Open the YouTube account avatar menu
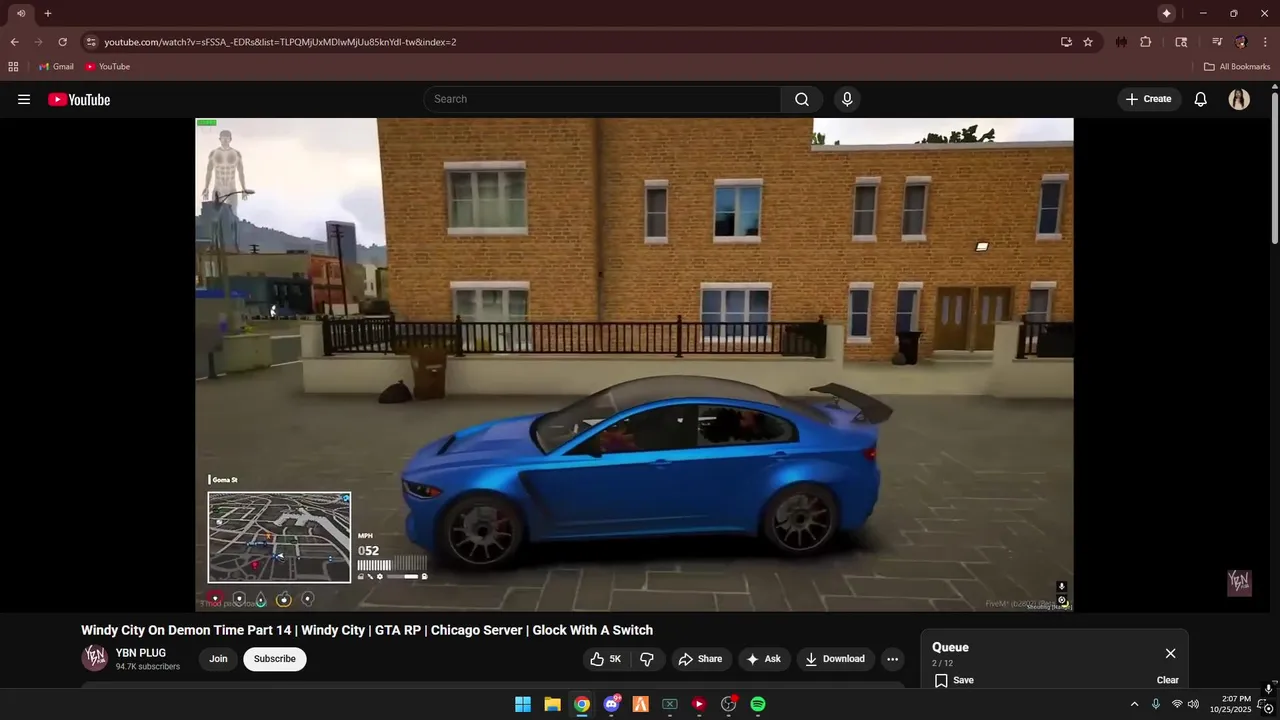 (1239, 99)
